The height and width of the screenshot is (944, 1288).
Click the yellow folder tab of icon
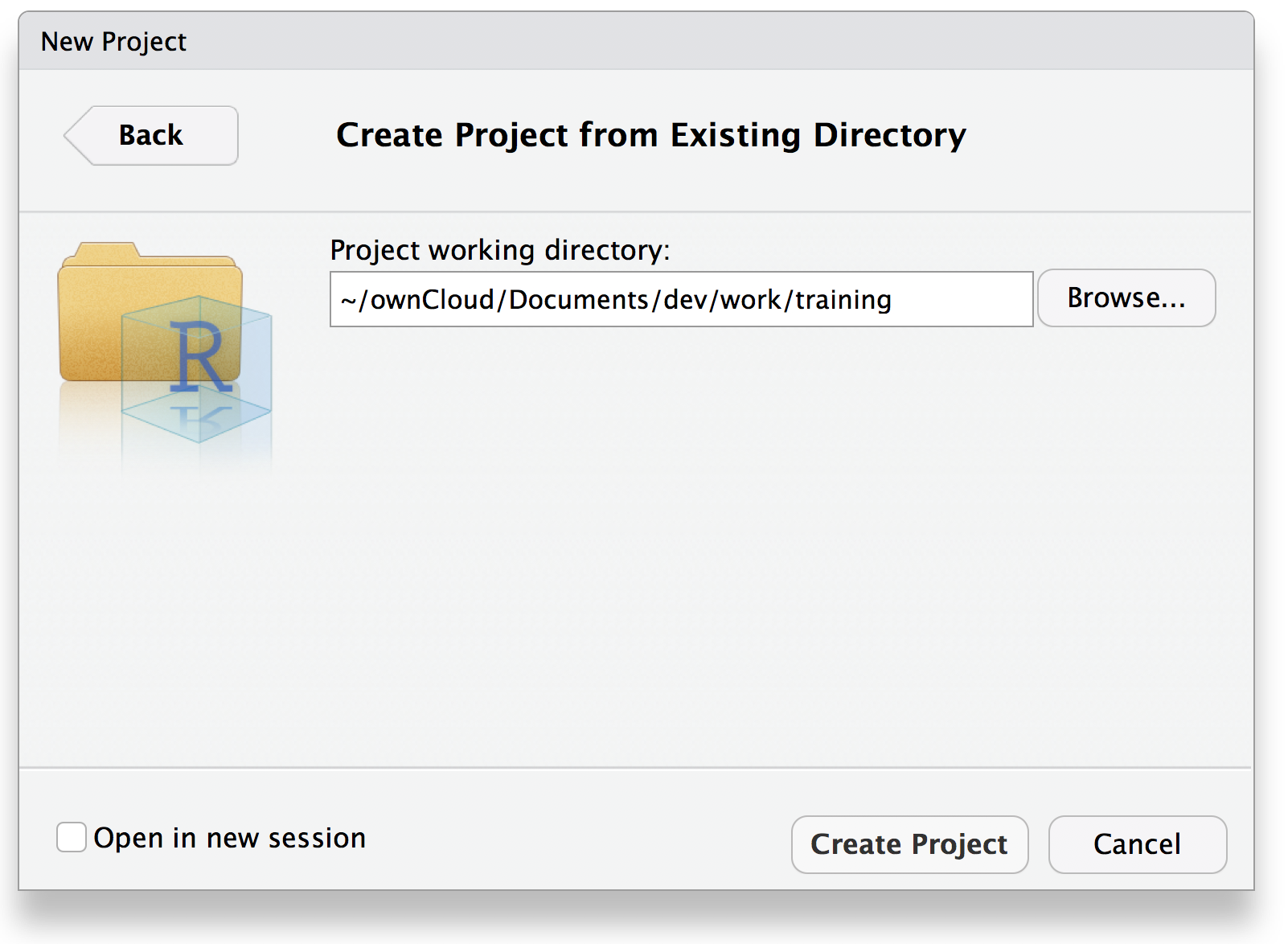pyautogui.click(x=101, y=251)
